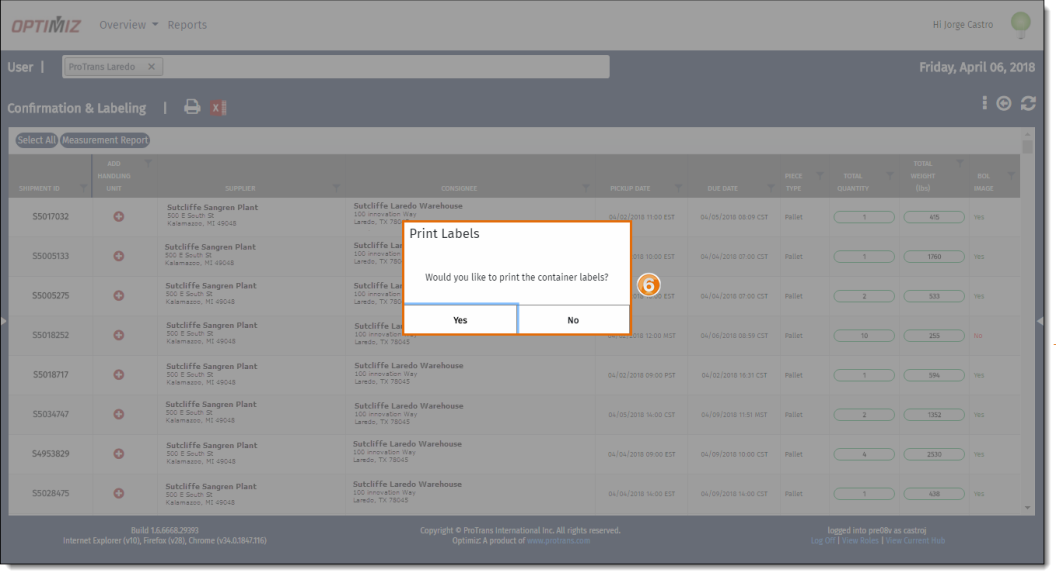Click the Excel export icon
This screenshot has height=576, width=1056.
click(218, 108)
